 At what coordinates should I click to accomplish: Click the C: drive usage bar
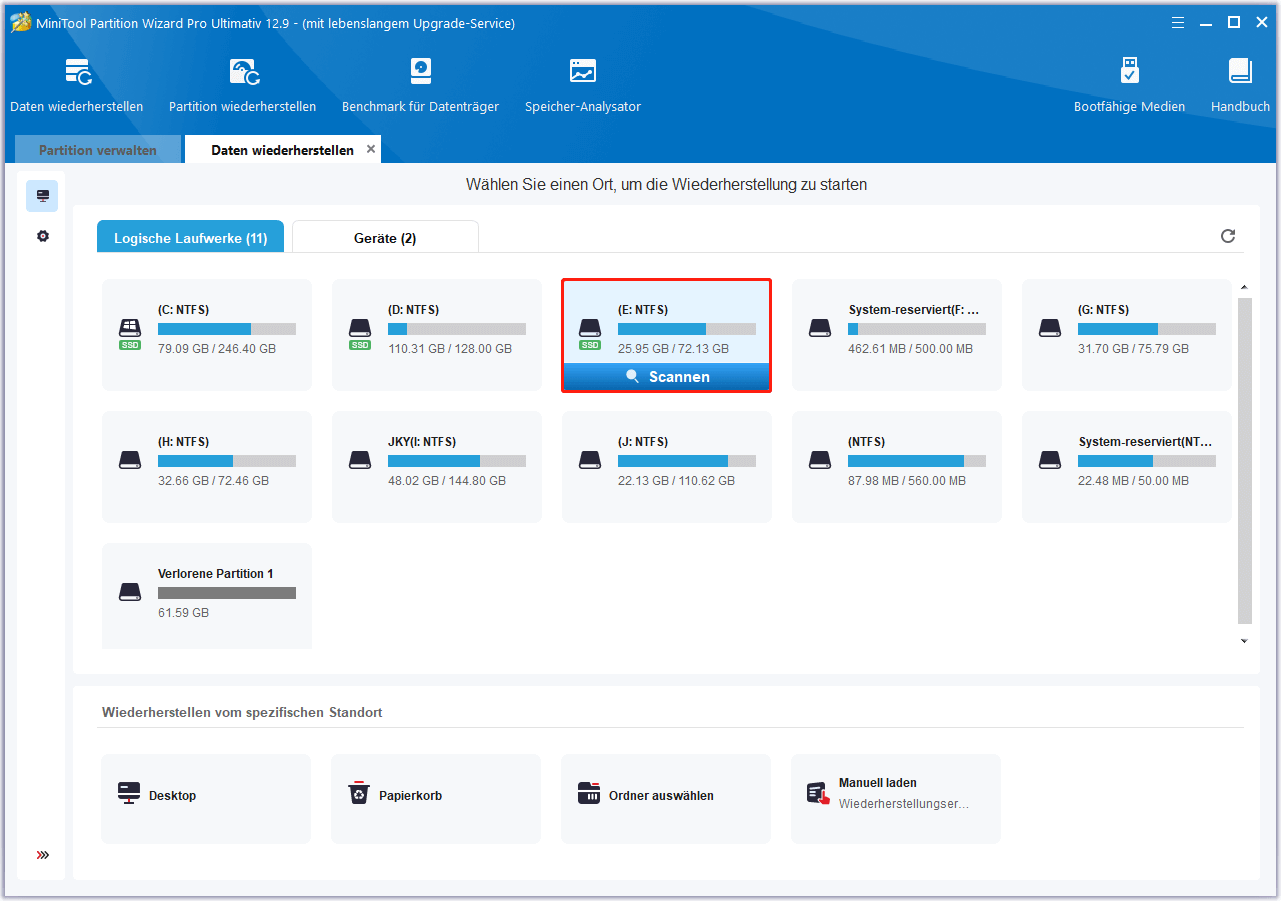pyautogui.click(x=227, y=329)
